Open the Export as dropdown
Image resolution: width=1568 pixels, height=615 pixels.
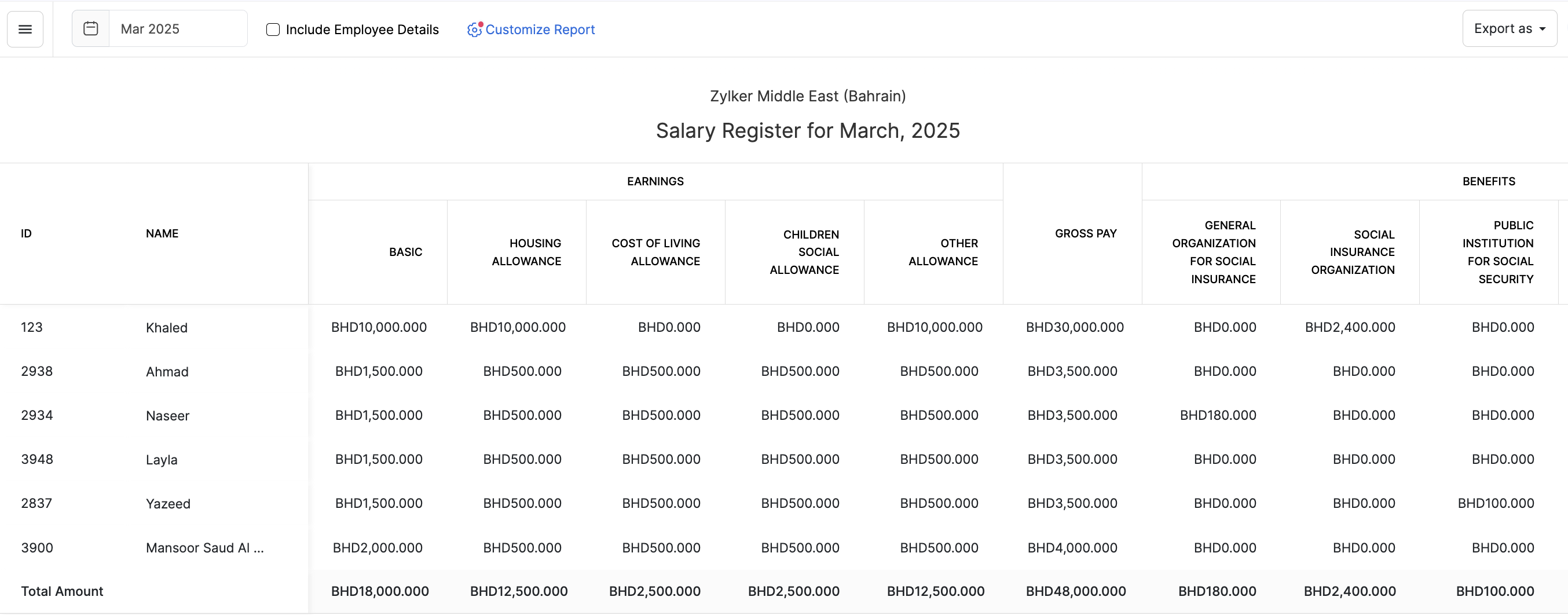click(x=1509, y=28)
